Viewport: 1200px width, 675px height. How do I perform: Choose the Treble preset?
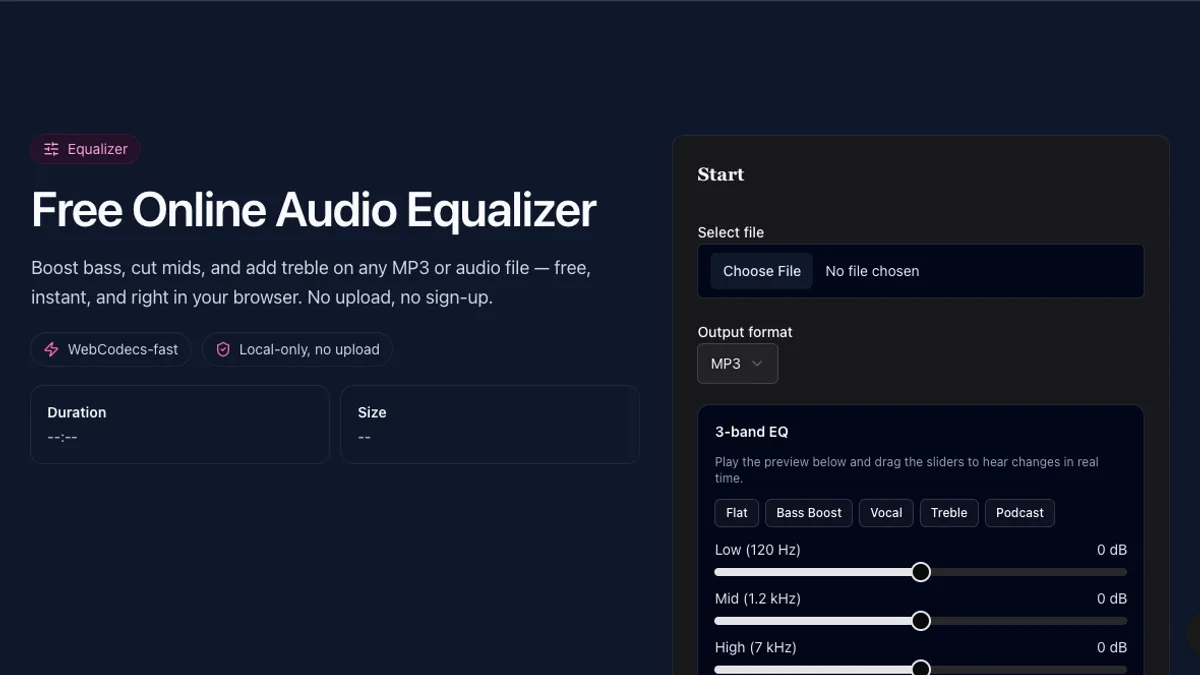coord(949,513)
